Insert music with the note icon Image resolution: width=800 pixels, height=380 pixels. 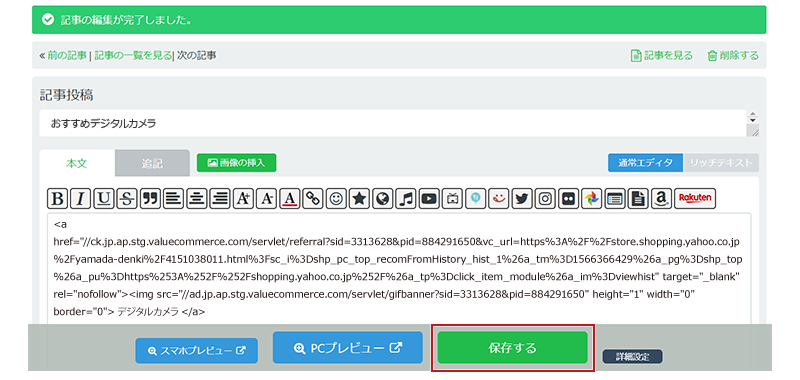406,199
